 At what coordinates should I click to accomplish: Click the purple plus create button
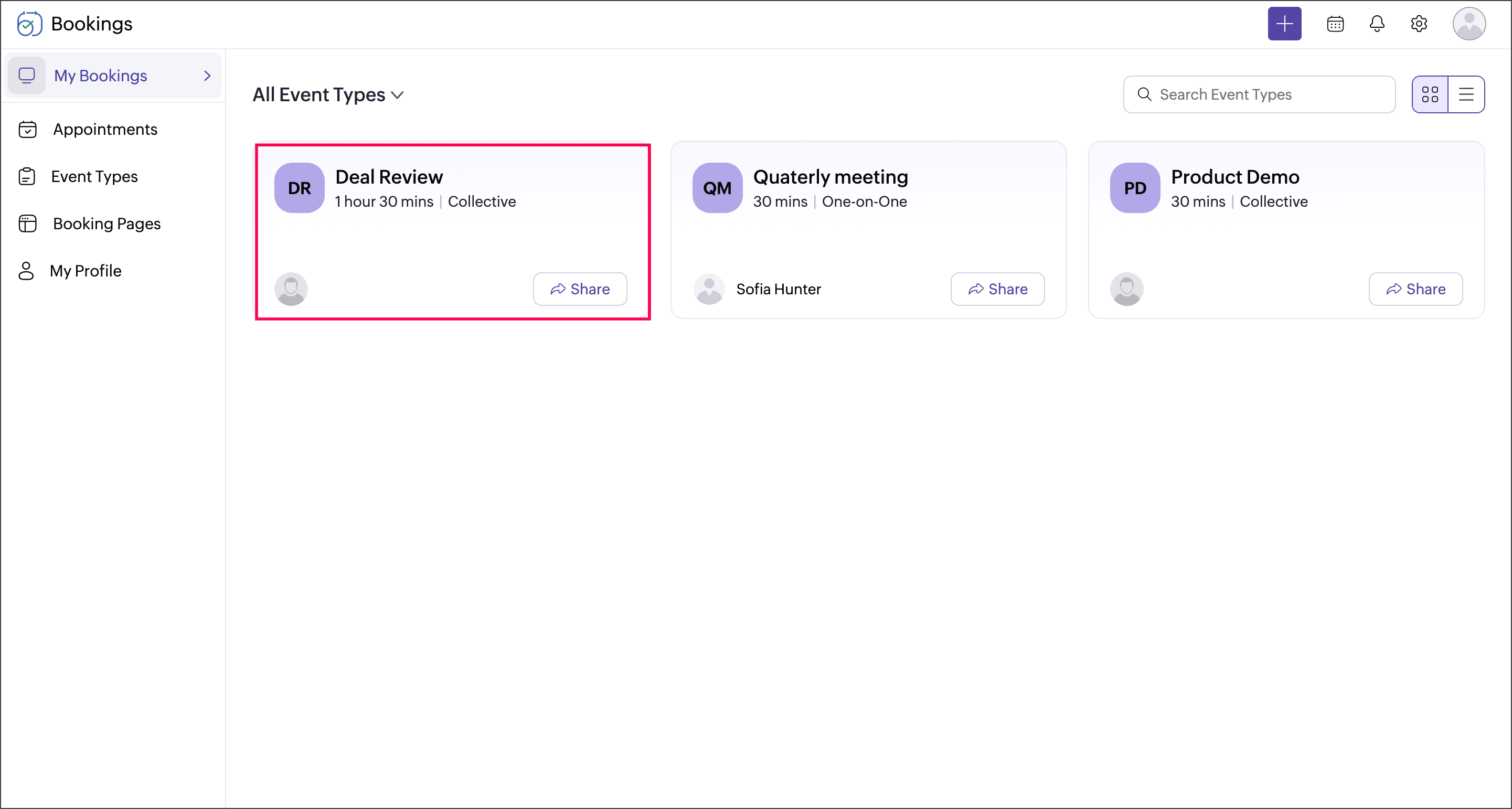(x=1284, y=24)
